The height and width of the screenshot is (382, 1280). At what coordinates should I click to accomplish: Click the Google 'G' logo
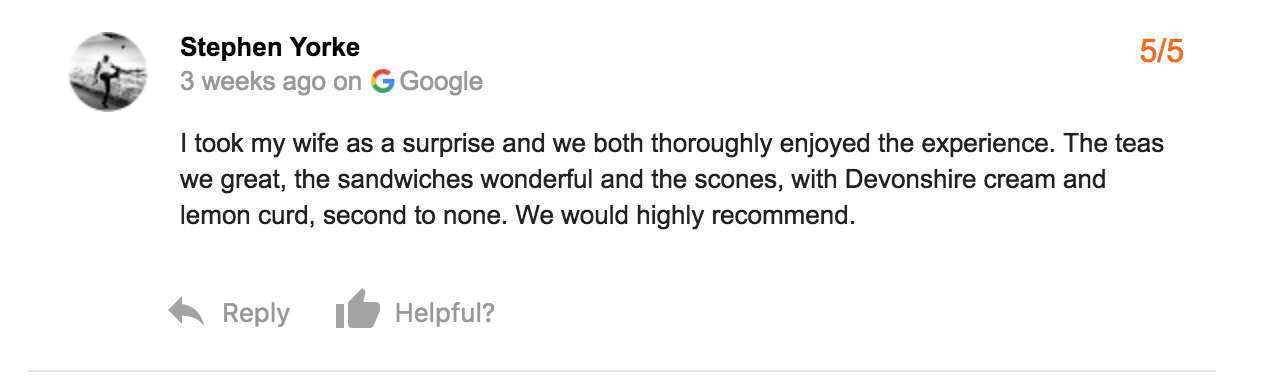382,81
